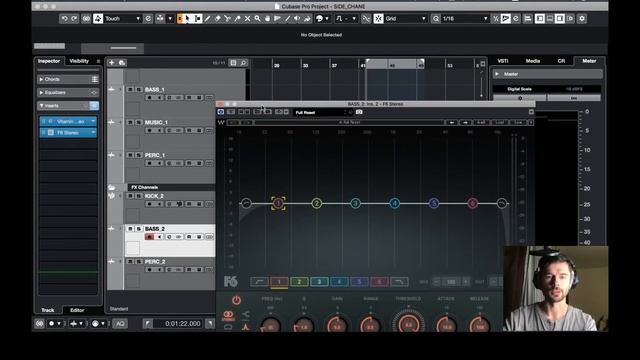Toggle F6 band 6 button
640x360 pixels.
click(379, 282)
